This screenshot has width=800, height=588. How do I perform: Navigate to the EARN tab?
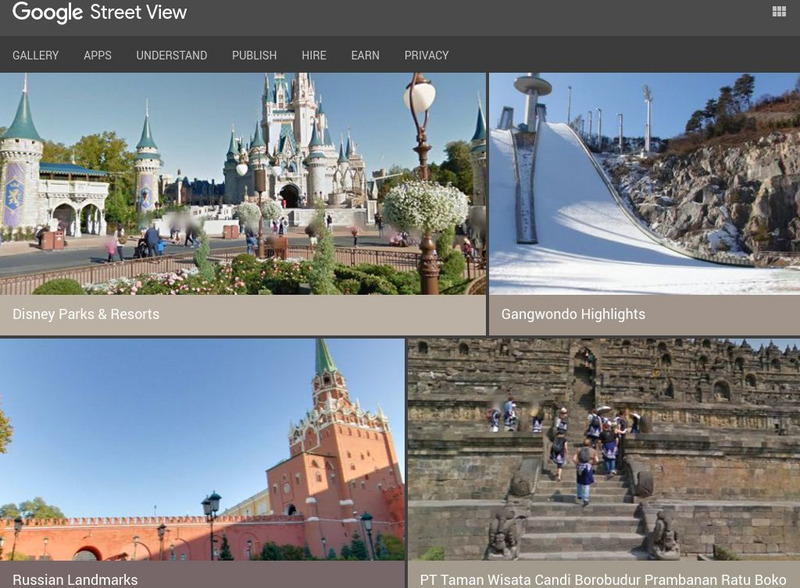coord(365,55)
